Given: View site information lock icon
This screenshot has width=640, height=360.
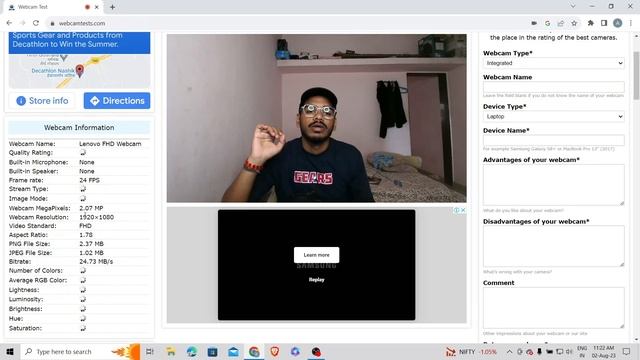Looking at the screenshot, I should (x=52, y=23).
